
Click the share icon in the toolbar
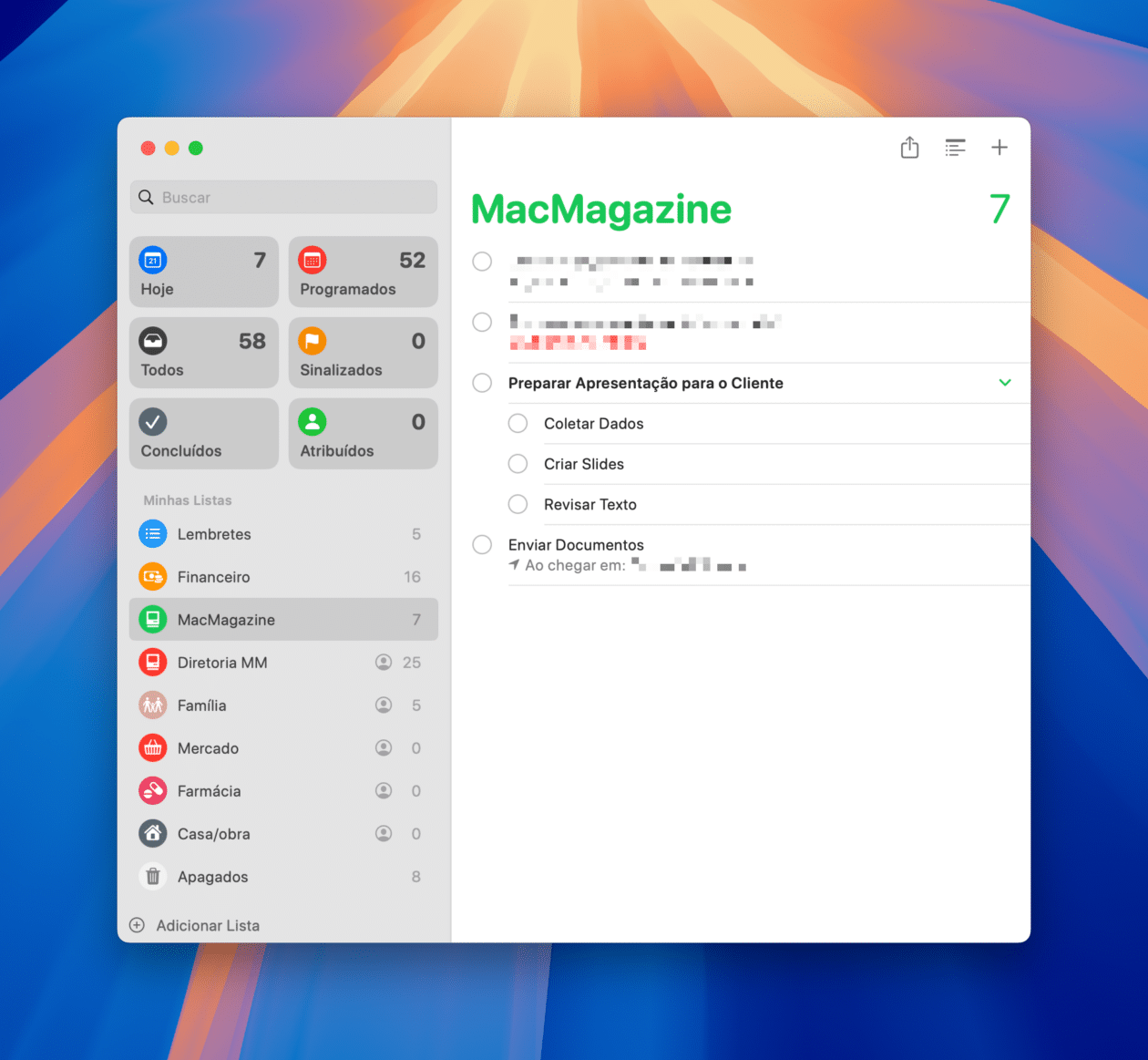click(908, 147)
